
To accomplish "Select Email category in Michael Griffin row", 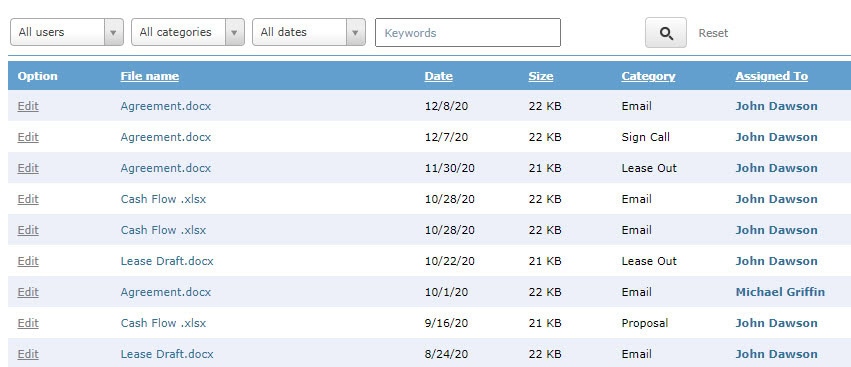I will (x=636, y=292).
